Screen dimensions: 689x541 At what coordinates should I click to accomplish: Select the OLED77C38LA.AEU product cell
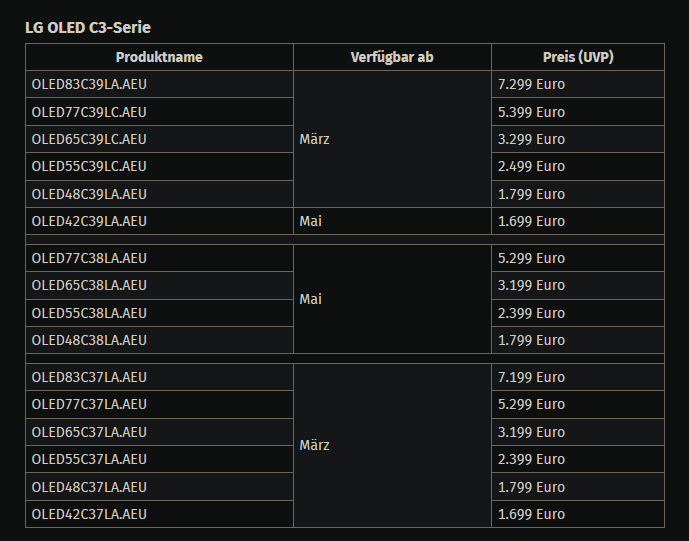point(159,258)
